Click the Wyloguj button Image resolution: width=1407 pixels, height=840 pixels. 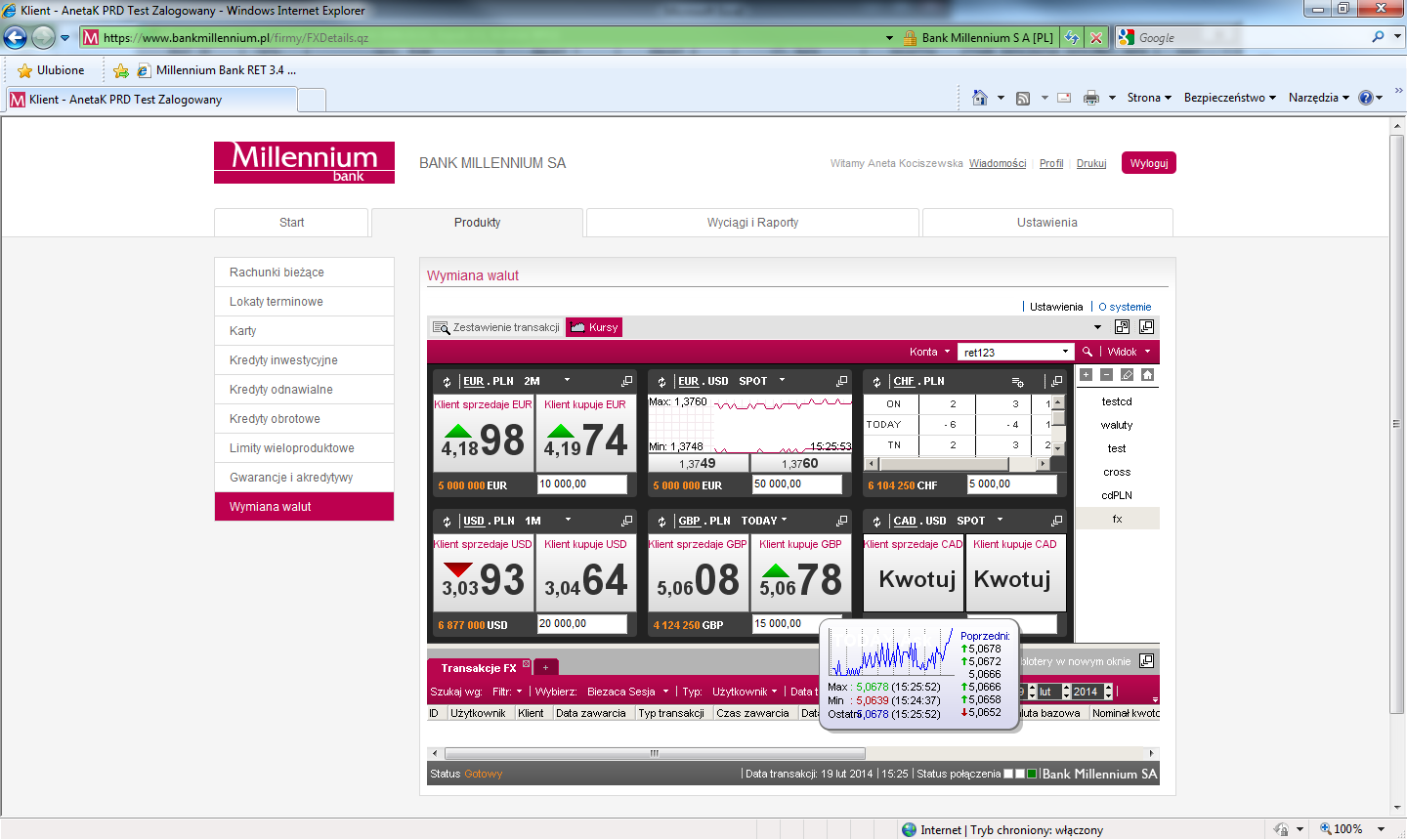pyautogui.click(x=1149, y=163)
